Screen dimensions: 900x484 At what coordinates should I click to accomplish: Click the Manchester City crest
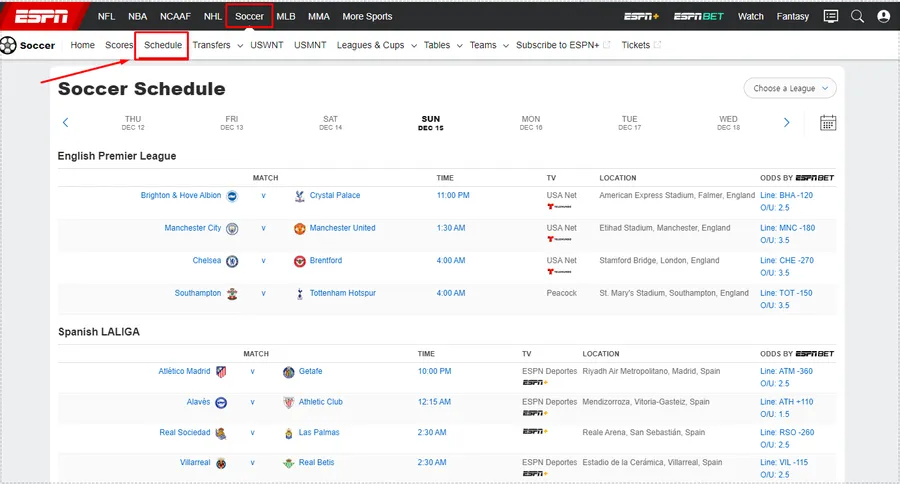click(232, 229)
